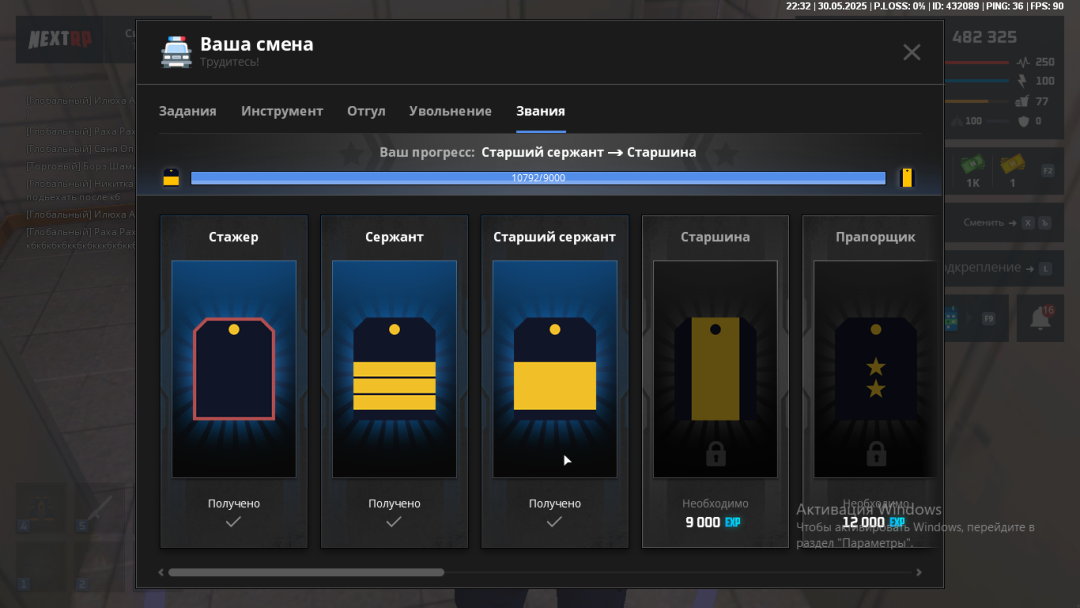Click the Стажер rank insignia badge
The image size is (1080, 608).
point(234,368)
